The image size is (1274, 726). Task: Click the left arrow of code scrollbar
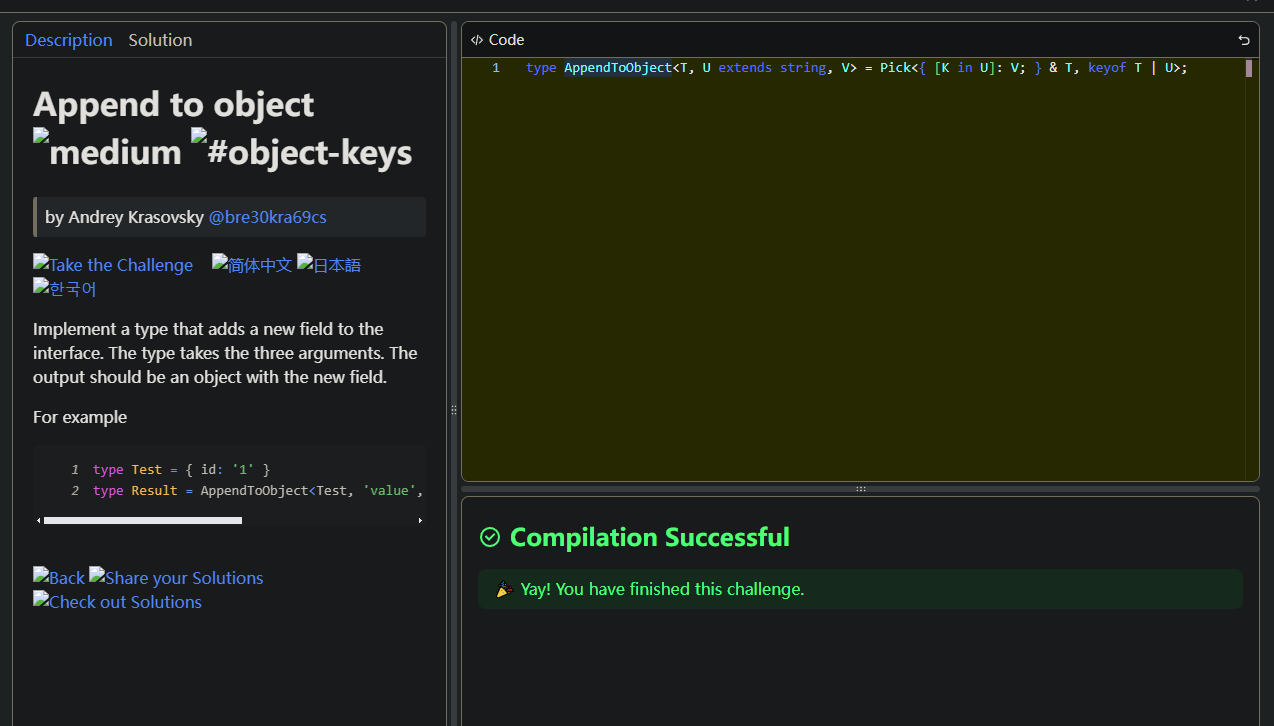point(38,520)
